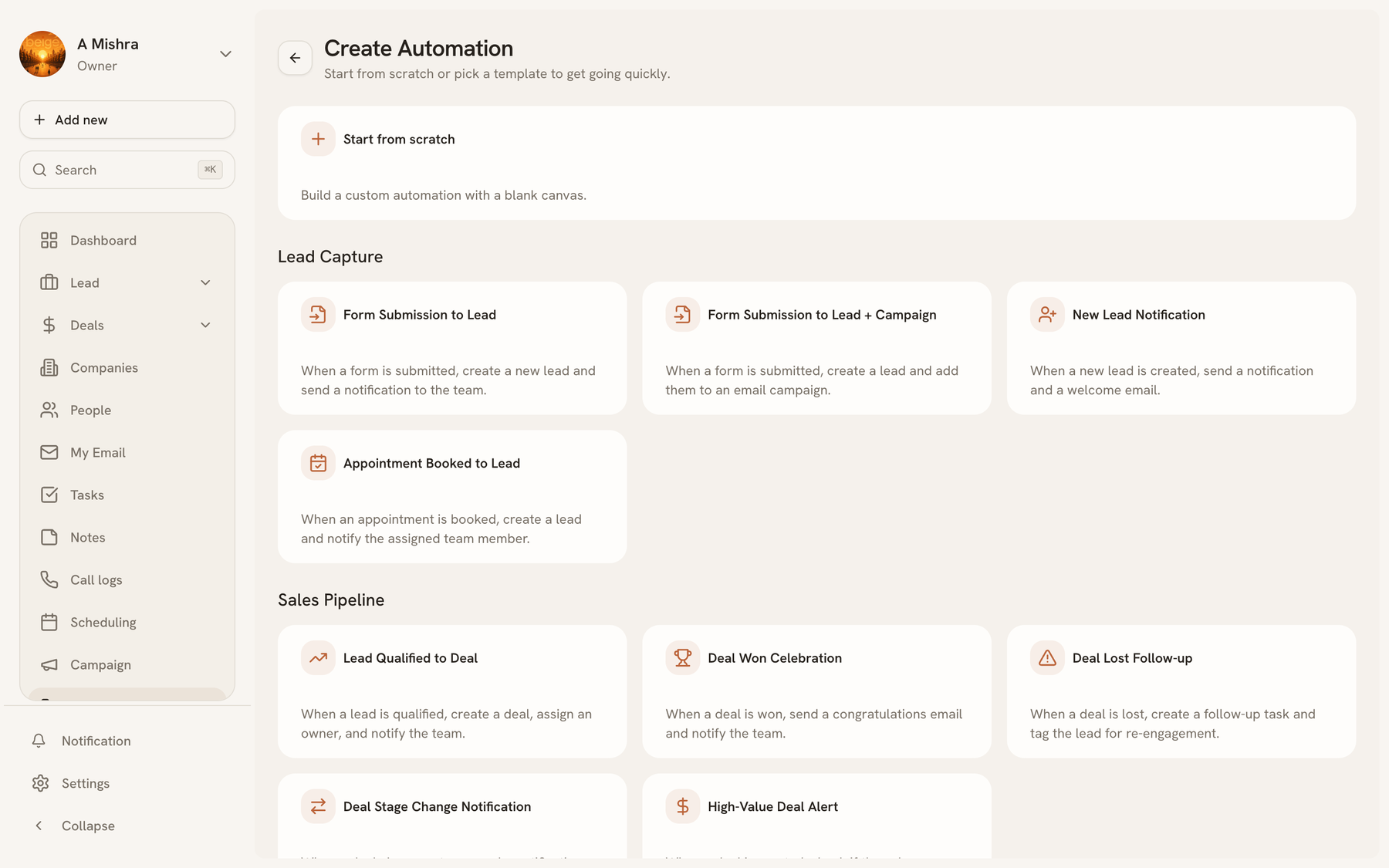
Task: Collapse the sidebar with the Collapse chevron
Action: click(39, 826)
